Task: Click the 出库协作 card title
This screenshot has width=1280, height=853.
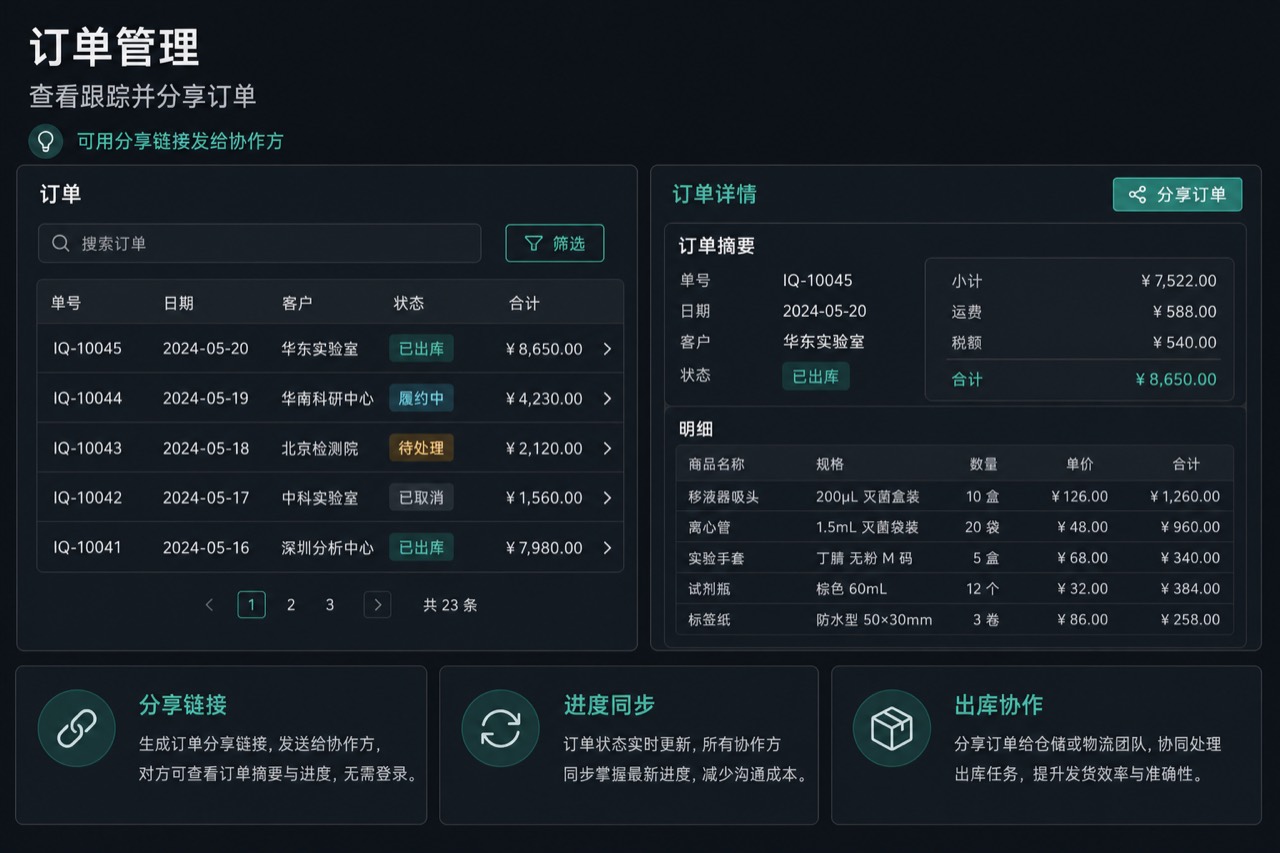Action: pos(999,705)
